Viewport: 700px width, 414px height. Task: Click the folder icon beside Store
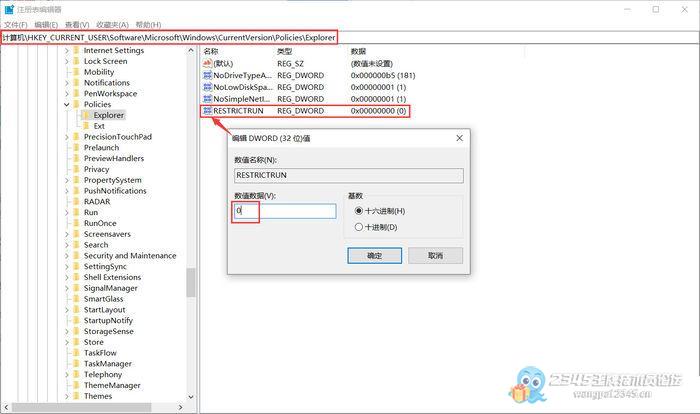[x=76, y=342]
